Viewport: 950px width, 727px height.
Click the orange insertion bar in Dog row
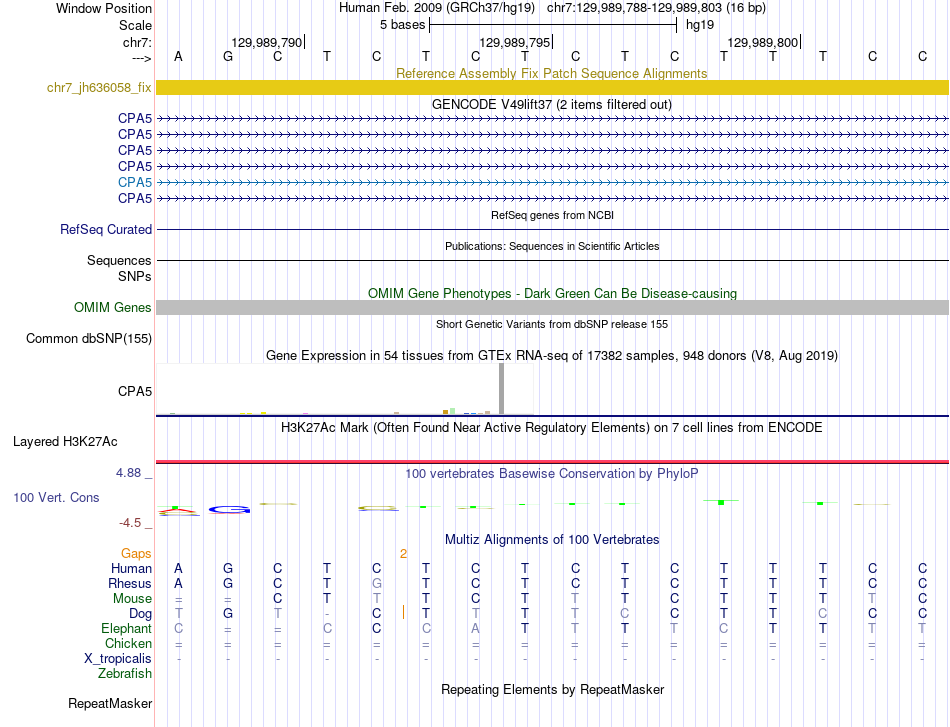point(404,612)
